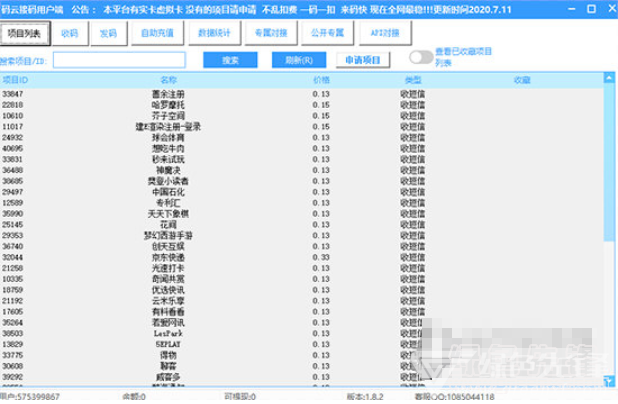The width and height of the screenshot is (618, 404).
Task: Select the 花间 project row
Action: click(x=302, y=225)
